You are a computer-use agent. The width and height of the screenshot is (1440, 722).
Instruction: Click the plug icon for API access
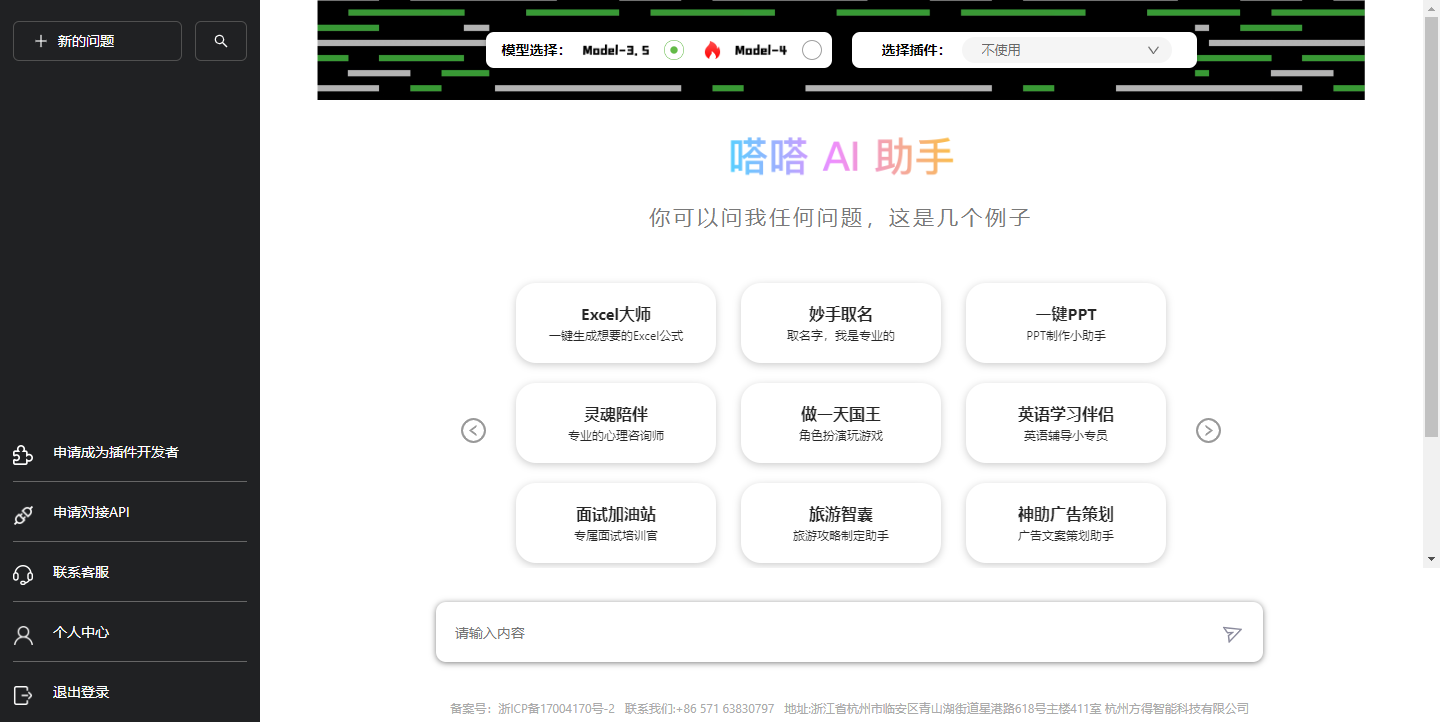(x=23, y=515)
